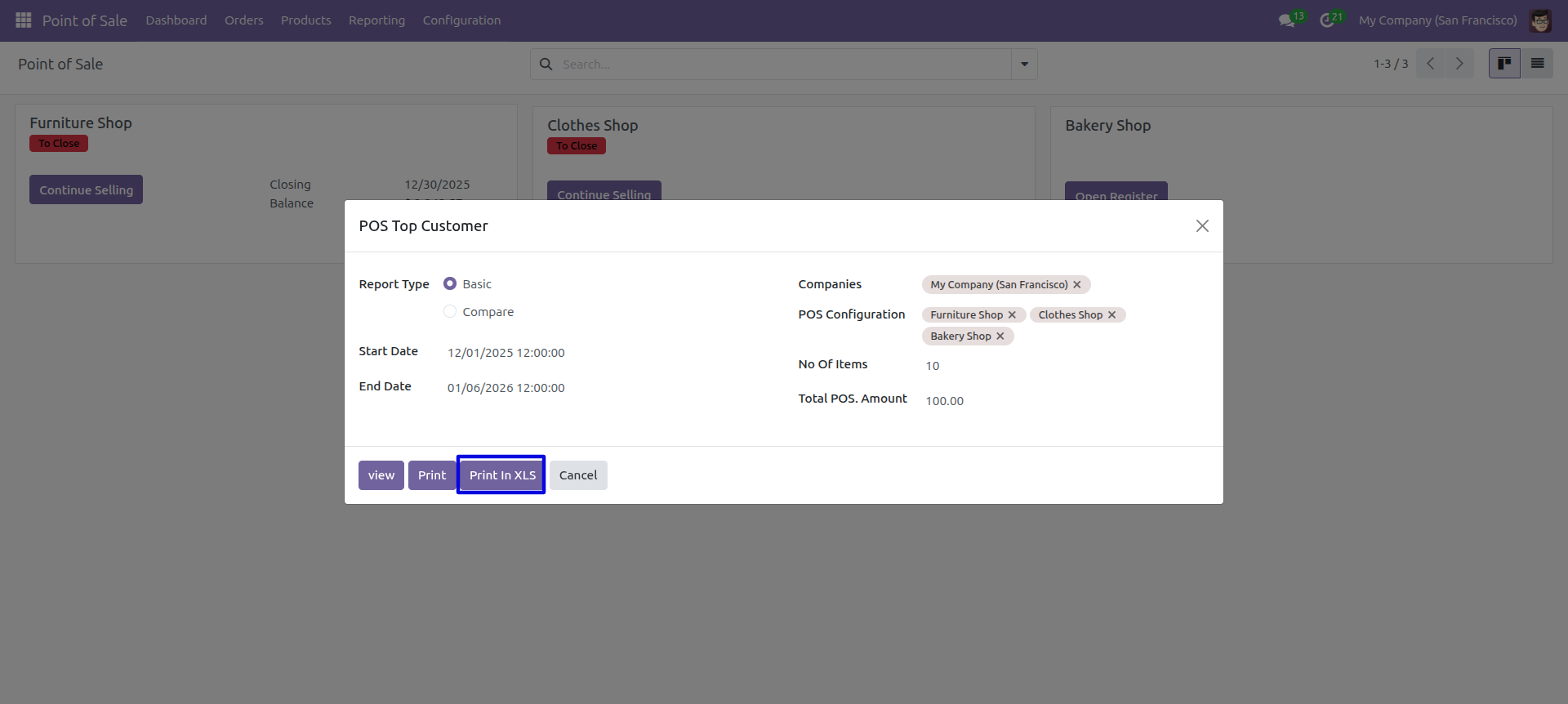Open the Configuration menu

tap(461, 20)
